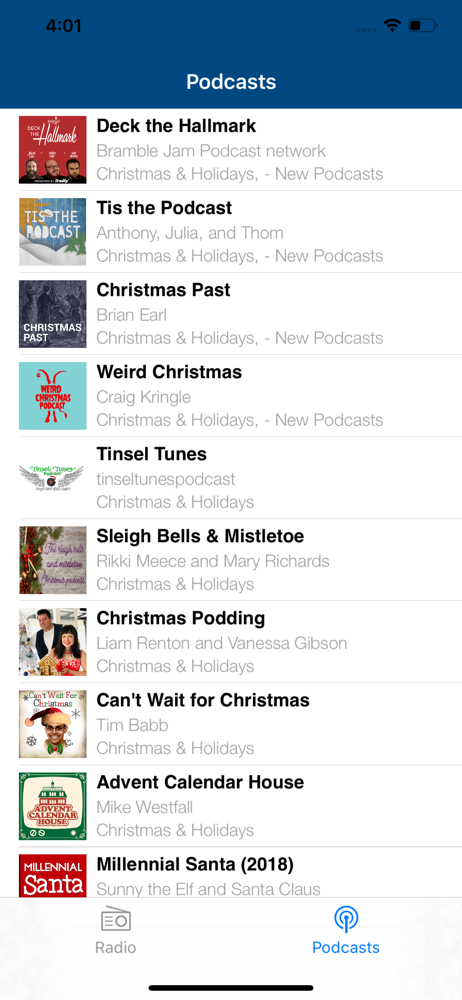Open the Sleigh Bells & Mistletoe cover image
462x1000 pixels.
[x=52, y=560]
